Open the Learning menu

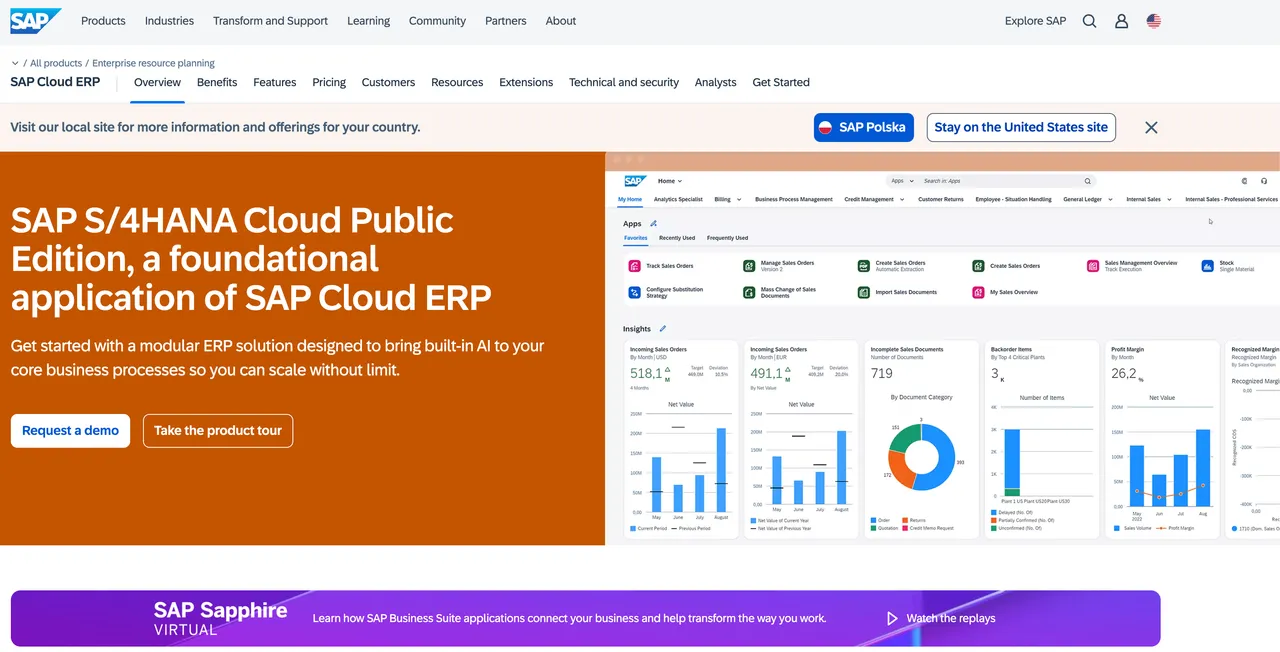368,21
